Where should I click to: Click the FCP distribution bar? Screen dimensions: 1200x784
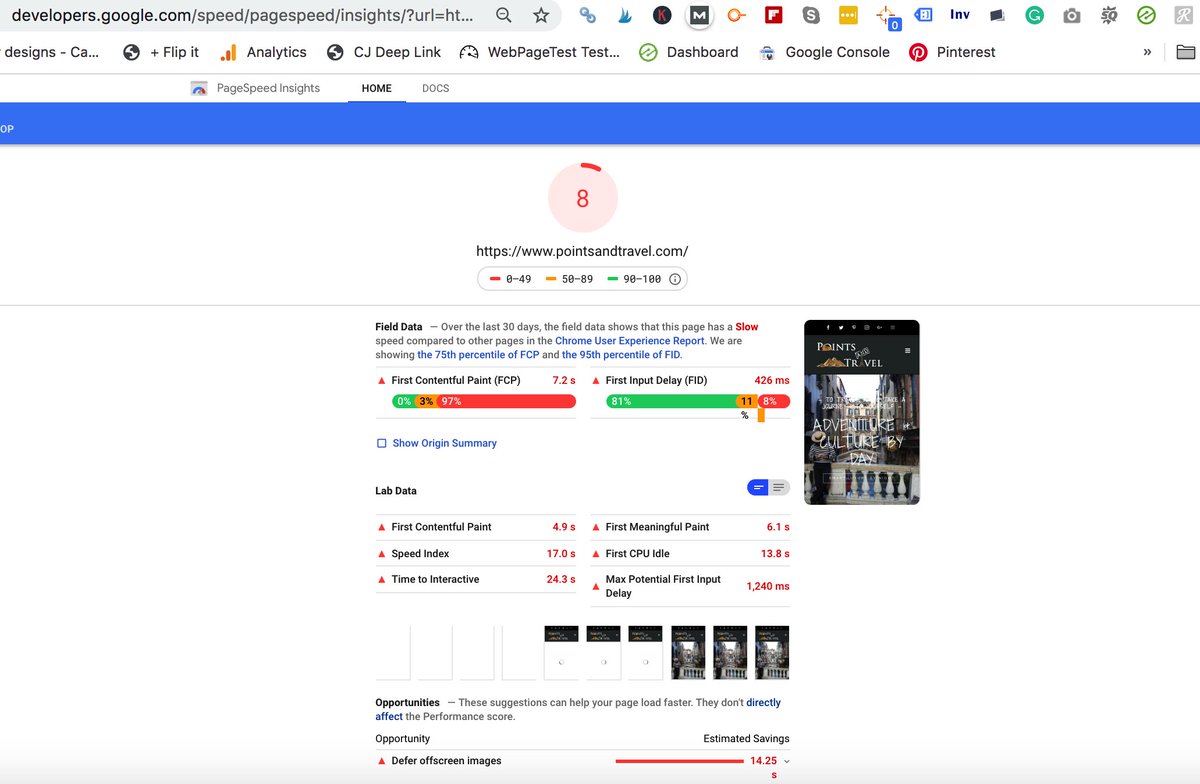tap(484, 401)
